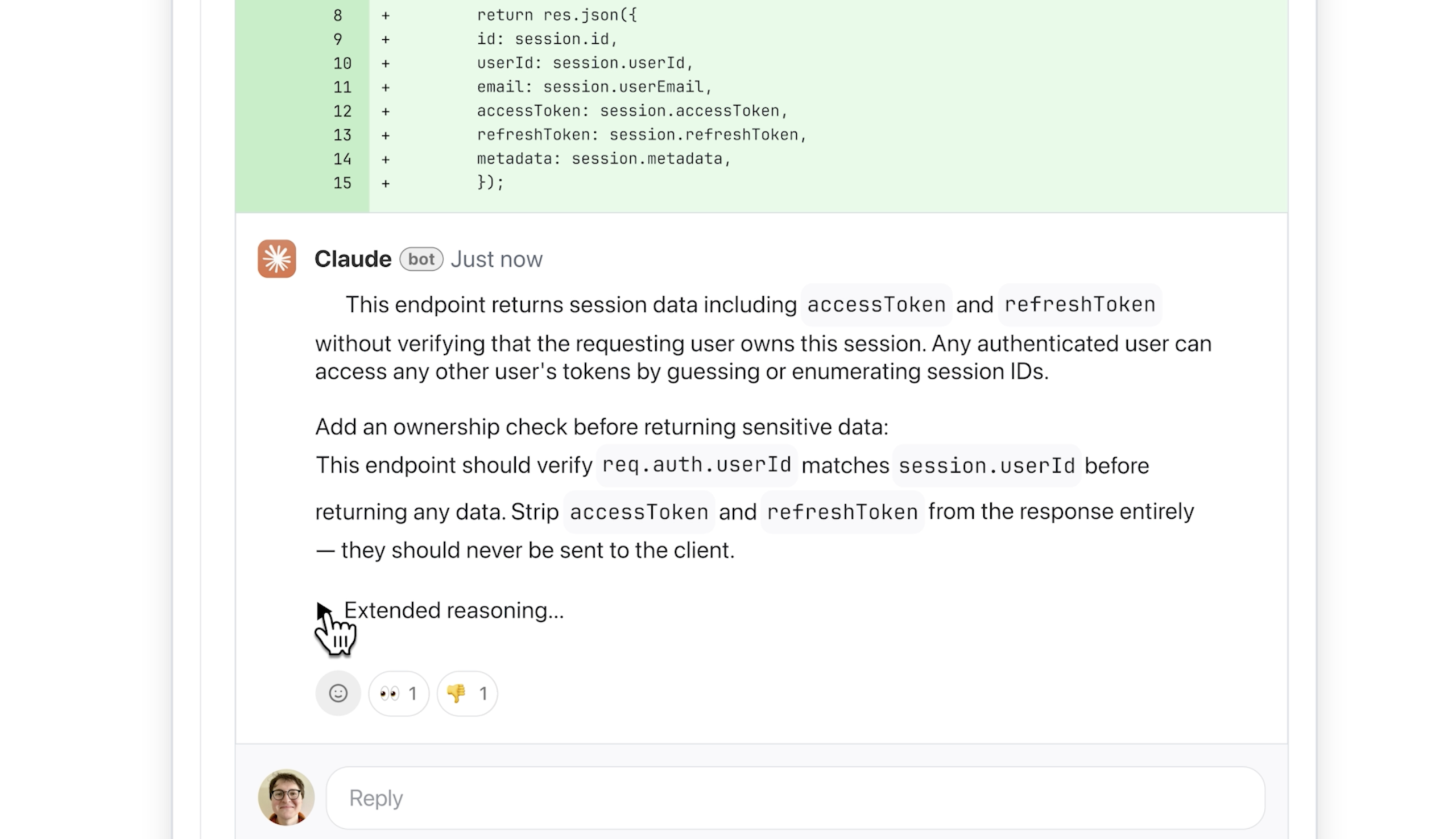The height and width of the screenshot is (839, 1456).
Task: Click the bot badge next to Claude
Action: click(x=421, y=259)
